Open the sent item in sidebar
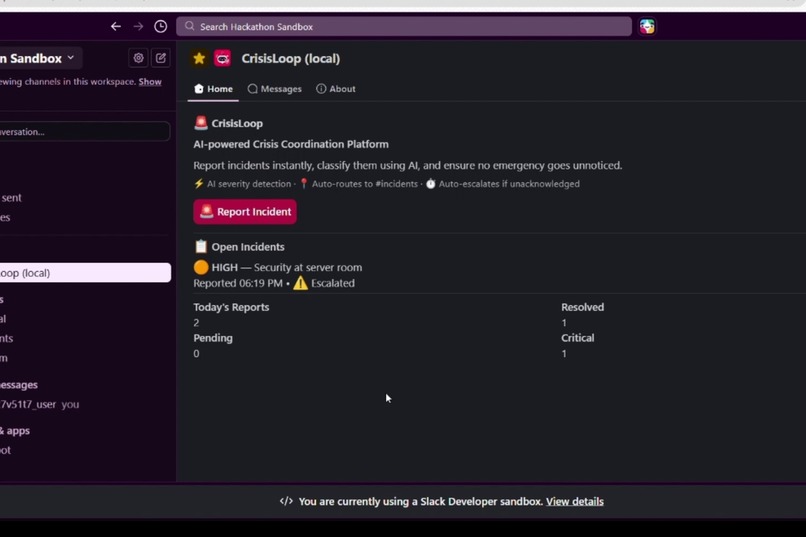This screenshot has height=537, width=806. pyautogui.click(x=11, y=198)
